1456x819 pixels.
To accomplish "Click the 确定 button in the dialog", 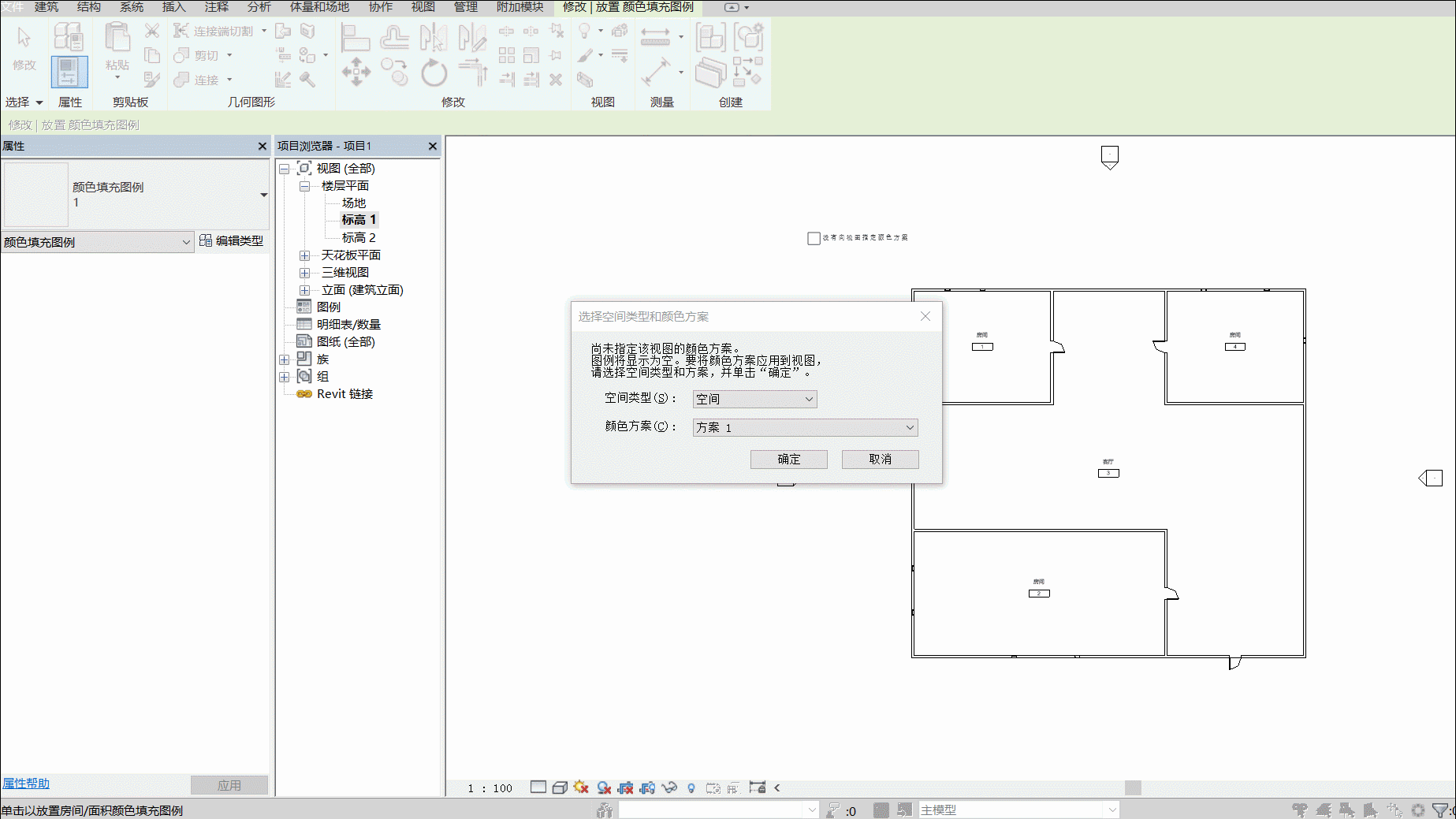I will 788,459.
